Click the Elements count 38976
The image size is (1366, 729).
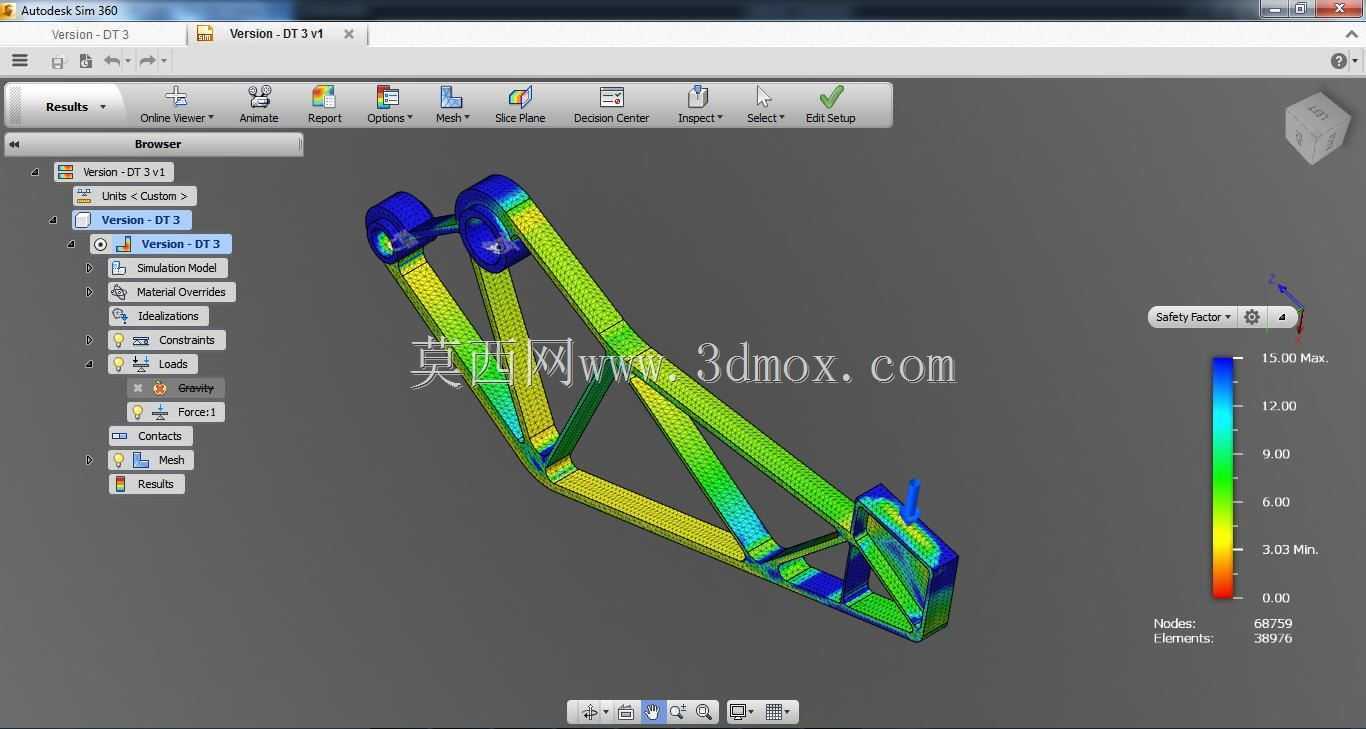point(1273,638)
